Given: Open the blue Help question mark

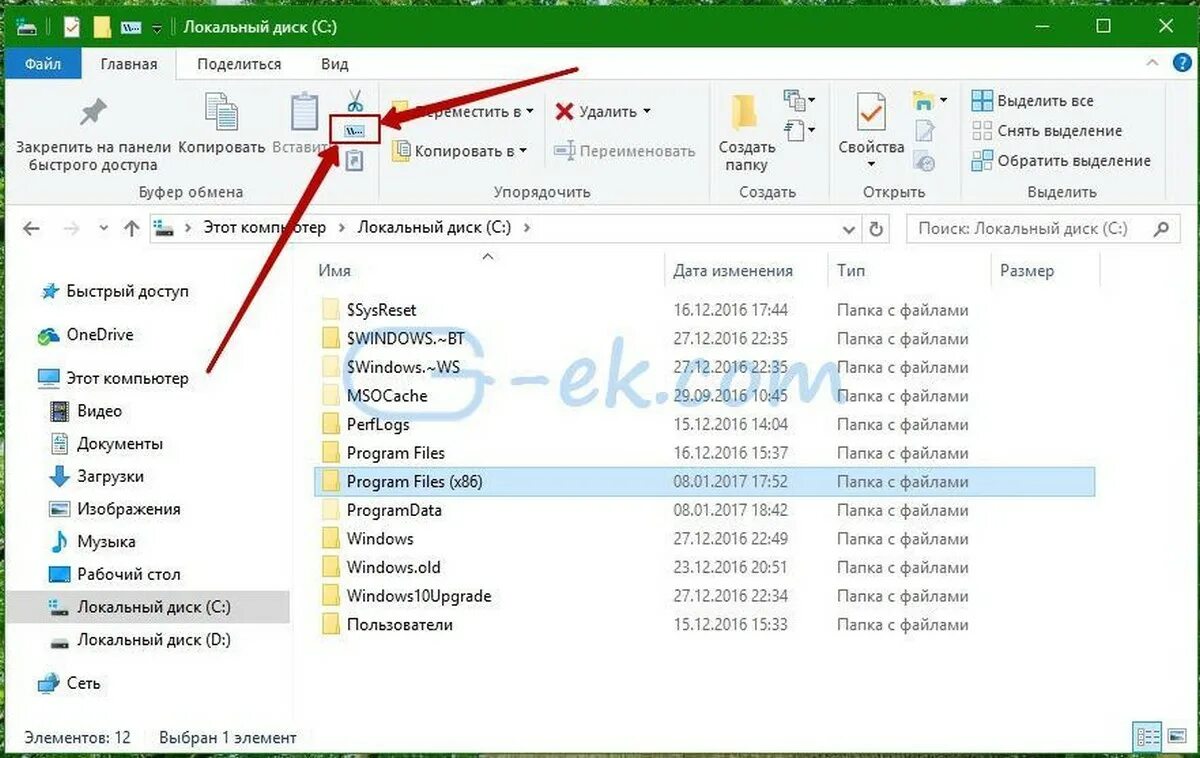Looking at the screenshot, I should point(1181,64).
